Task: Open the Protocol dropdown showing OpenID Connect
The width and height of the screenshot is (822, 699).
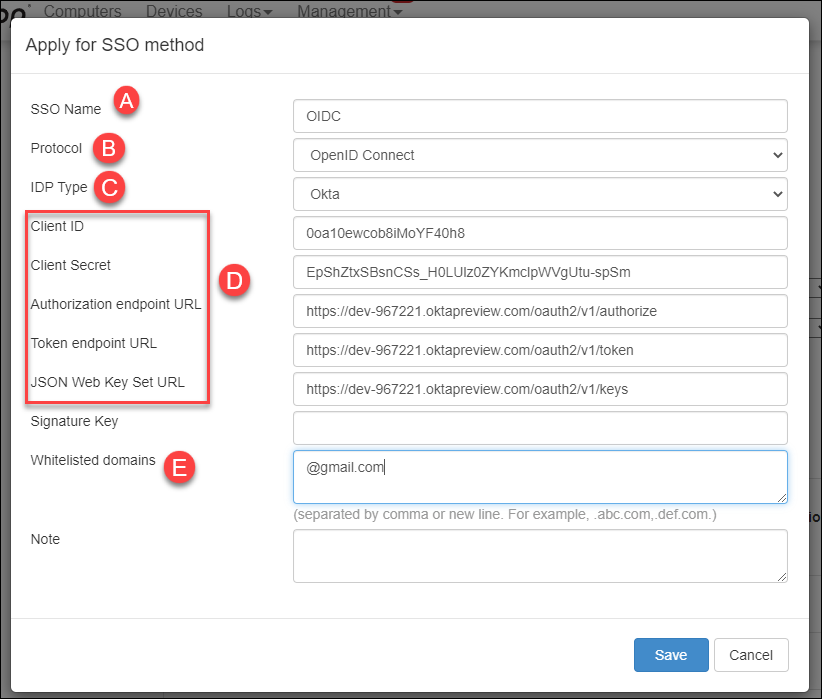Action: 540,155
